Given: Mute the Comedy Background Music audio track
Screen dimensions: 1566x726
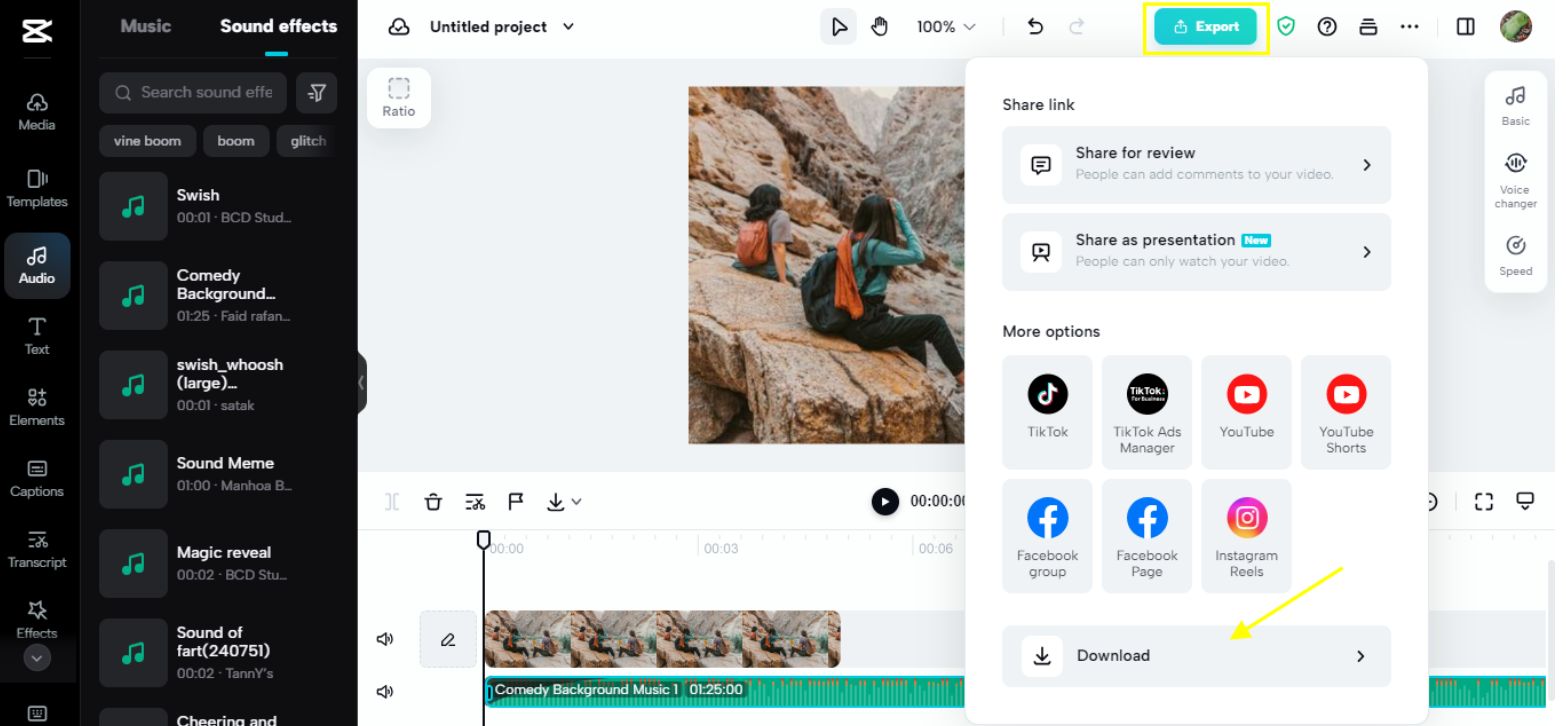Looking at the screenshot, I should [x=385, y=691].
